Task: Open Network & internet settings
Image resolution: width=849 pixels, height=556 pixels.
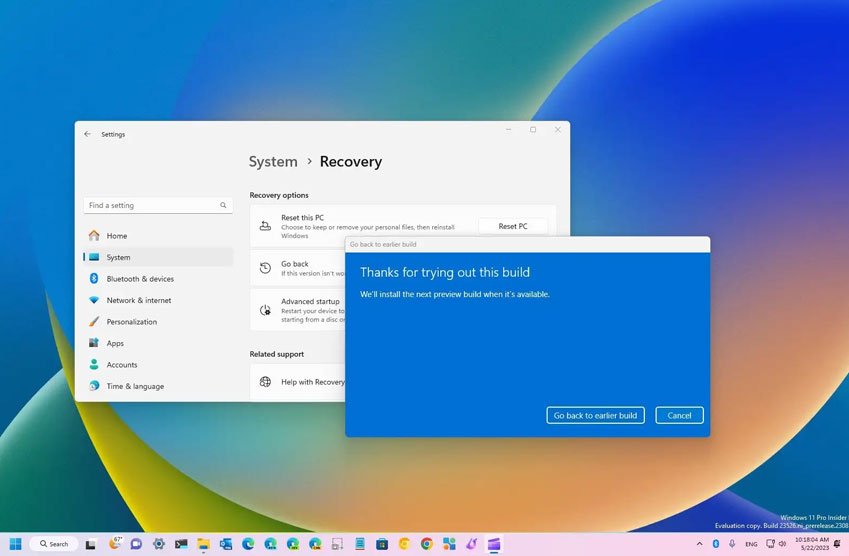Action: tap(138, 300)
